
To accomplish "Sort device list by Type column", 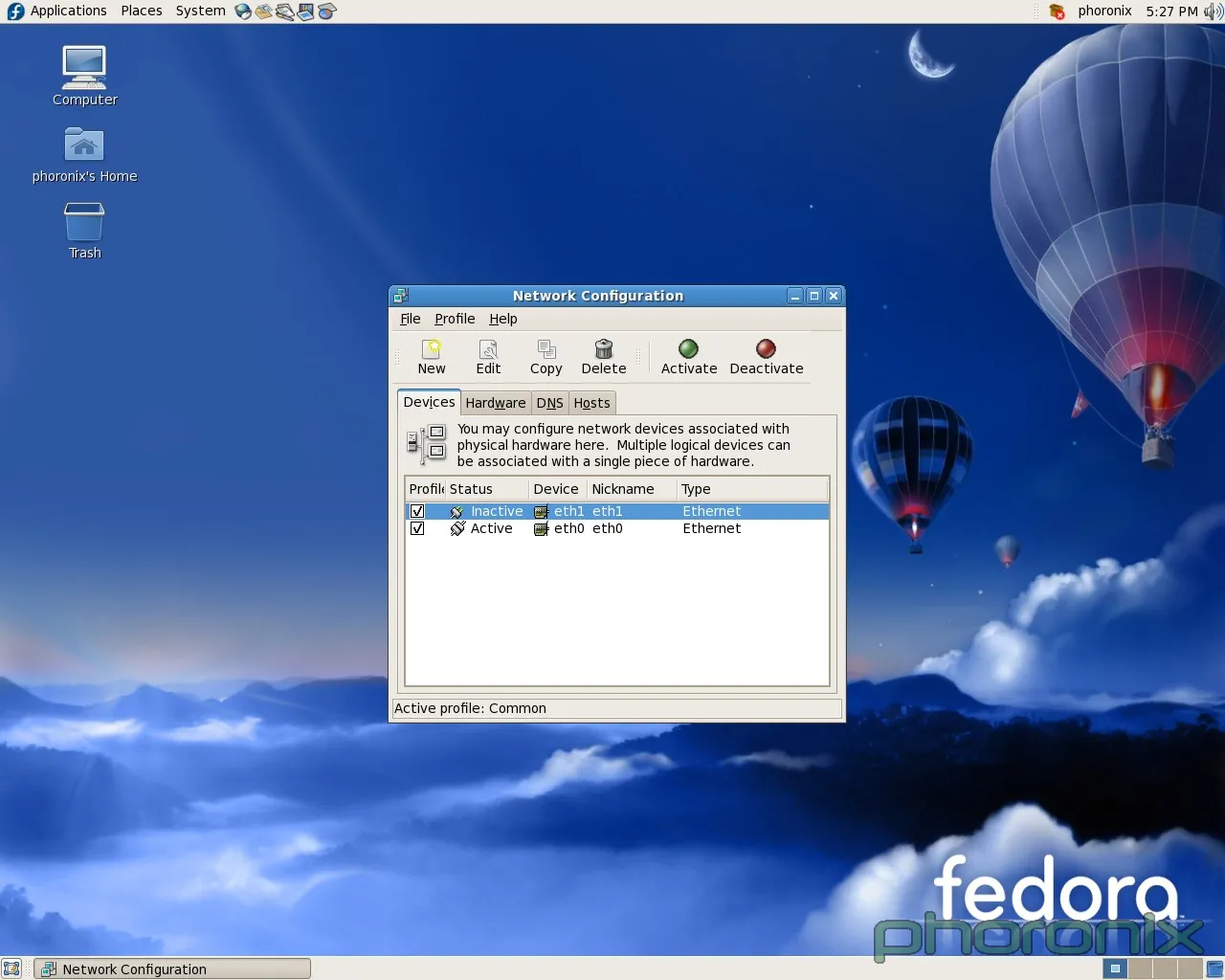I will 752,489.
